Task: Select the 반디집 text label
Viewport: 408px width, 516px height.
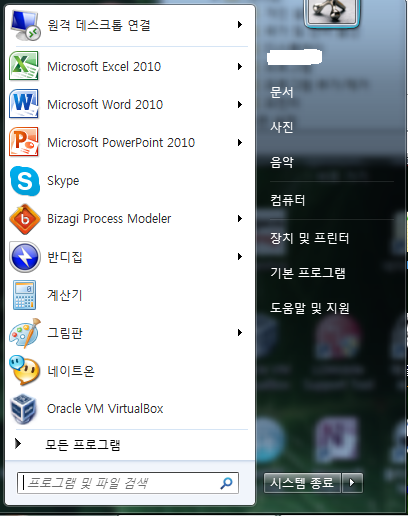Action: click(65, 257)
